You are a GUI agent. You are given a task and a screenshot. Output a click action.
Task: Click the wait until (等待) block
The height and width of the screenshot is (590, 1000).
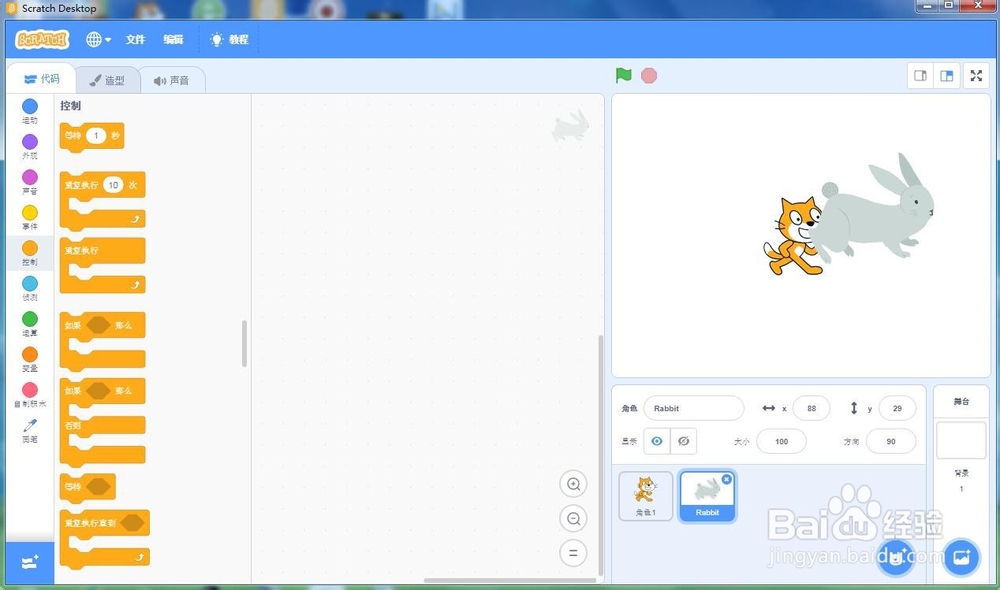click(87, 487)
